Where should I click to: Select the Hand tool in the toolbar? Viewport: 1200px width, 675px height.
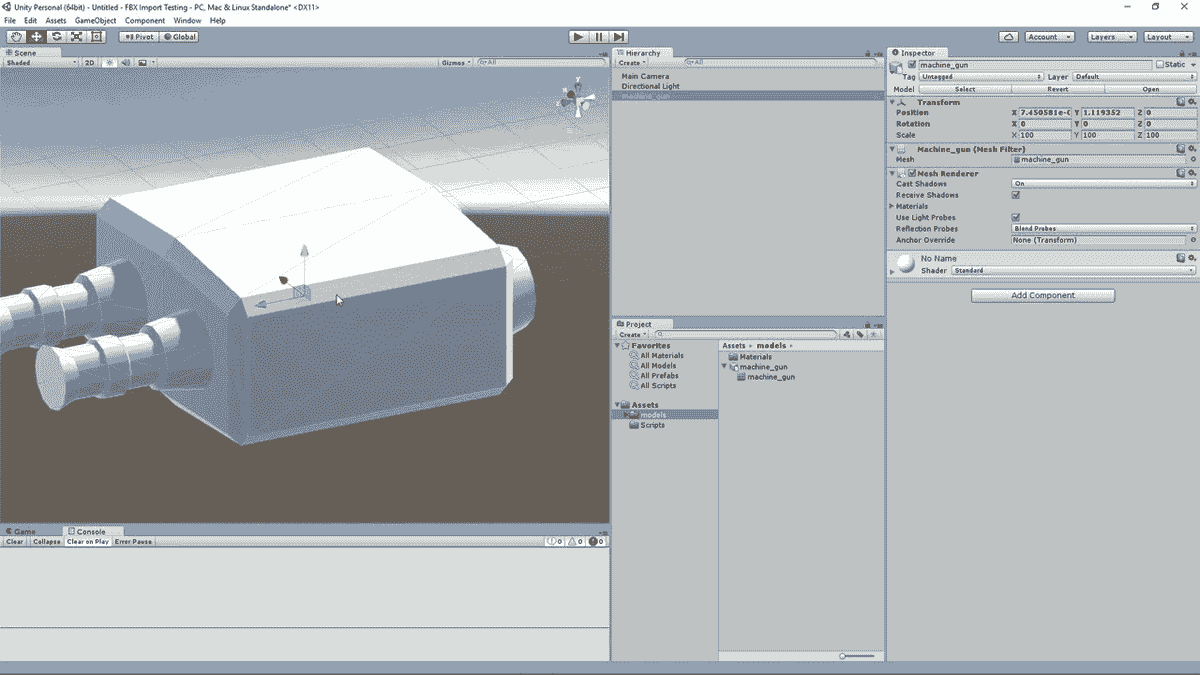click(x=16, y=36)
